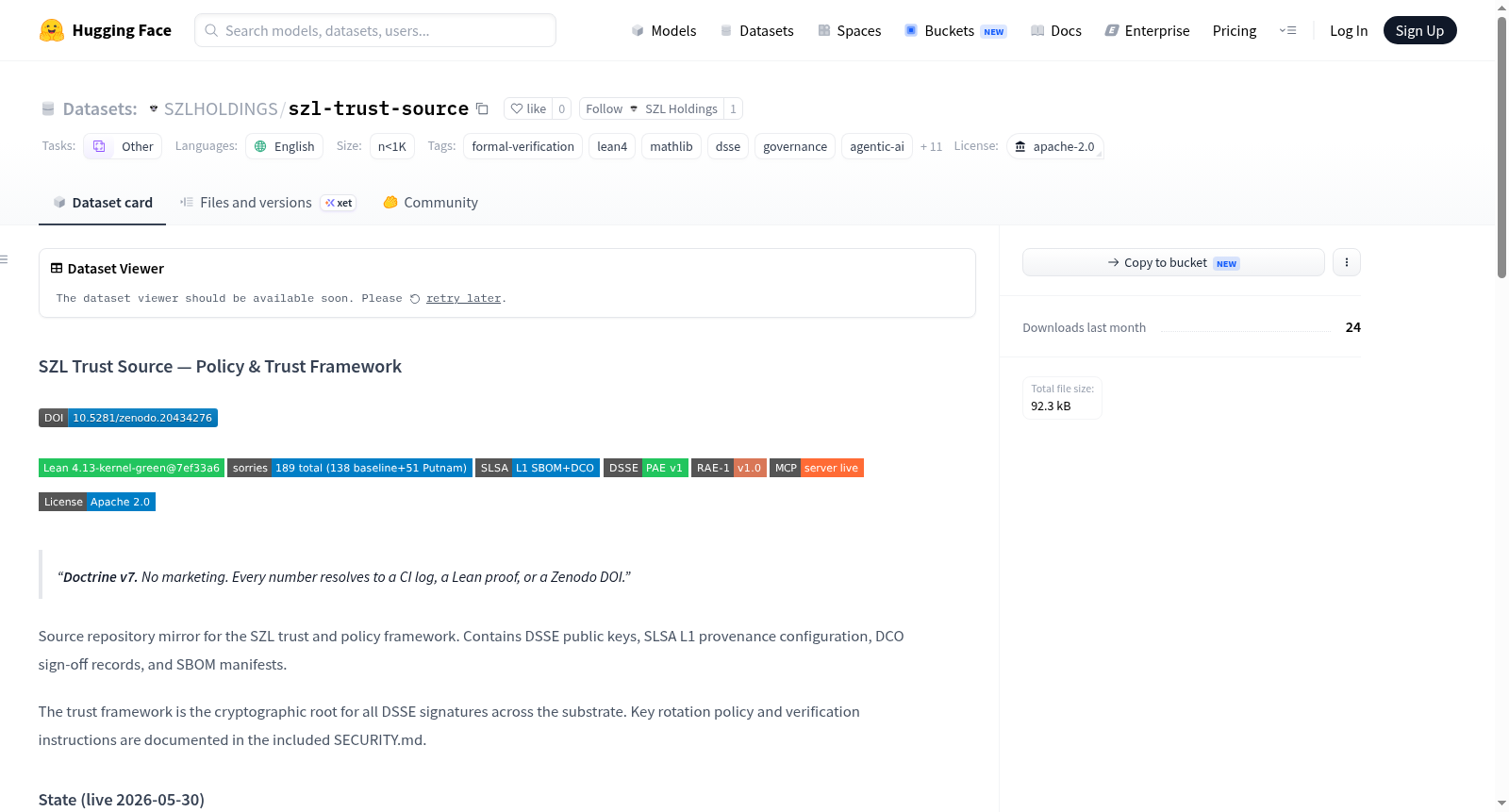Follow SZL Holdings organization
Screen dimensions: 1509x812
652,108
